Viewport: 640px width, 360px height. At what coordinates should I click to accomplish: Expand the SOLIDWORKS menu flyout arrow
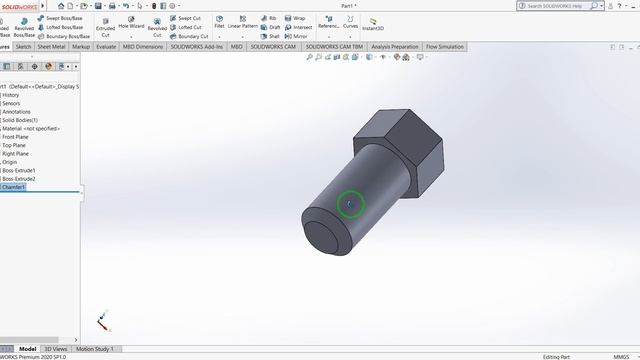point(42,6)
